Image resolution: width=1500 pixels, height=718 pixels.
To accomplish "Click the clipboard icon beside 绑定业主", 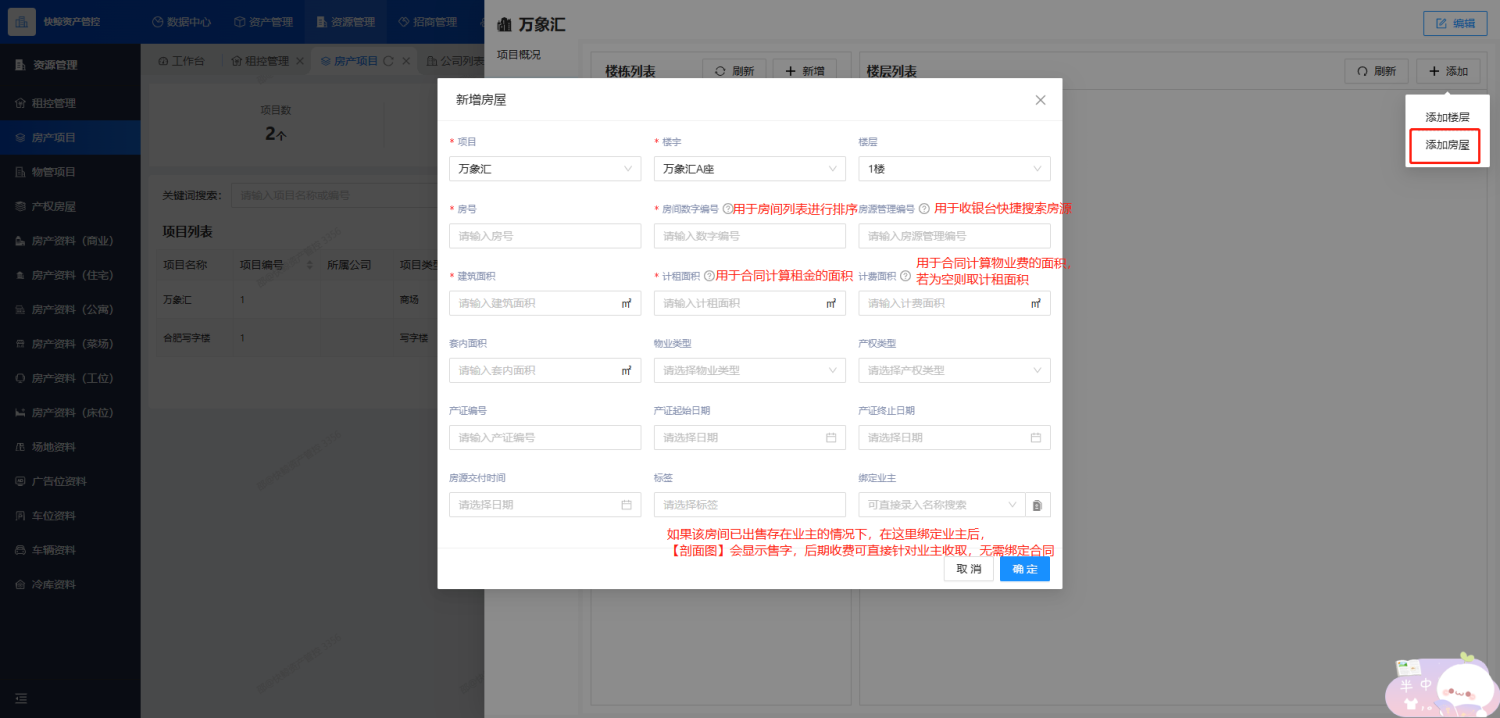I will [1037, 505].
